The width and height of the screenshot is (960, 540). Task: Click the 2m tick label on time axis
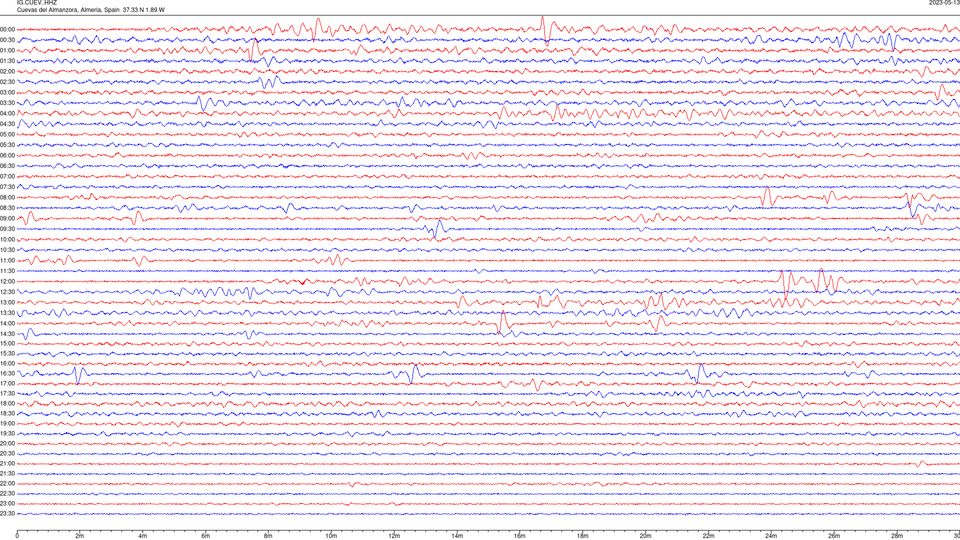point(80,536)
